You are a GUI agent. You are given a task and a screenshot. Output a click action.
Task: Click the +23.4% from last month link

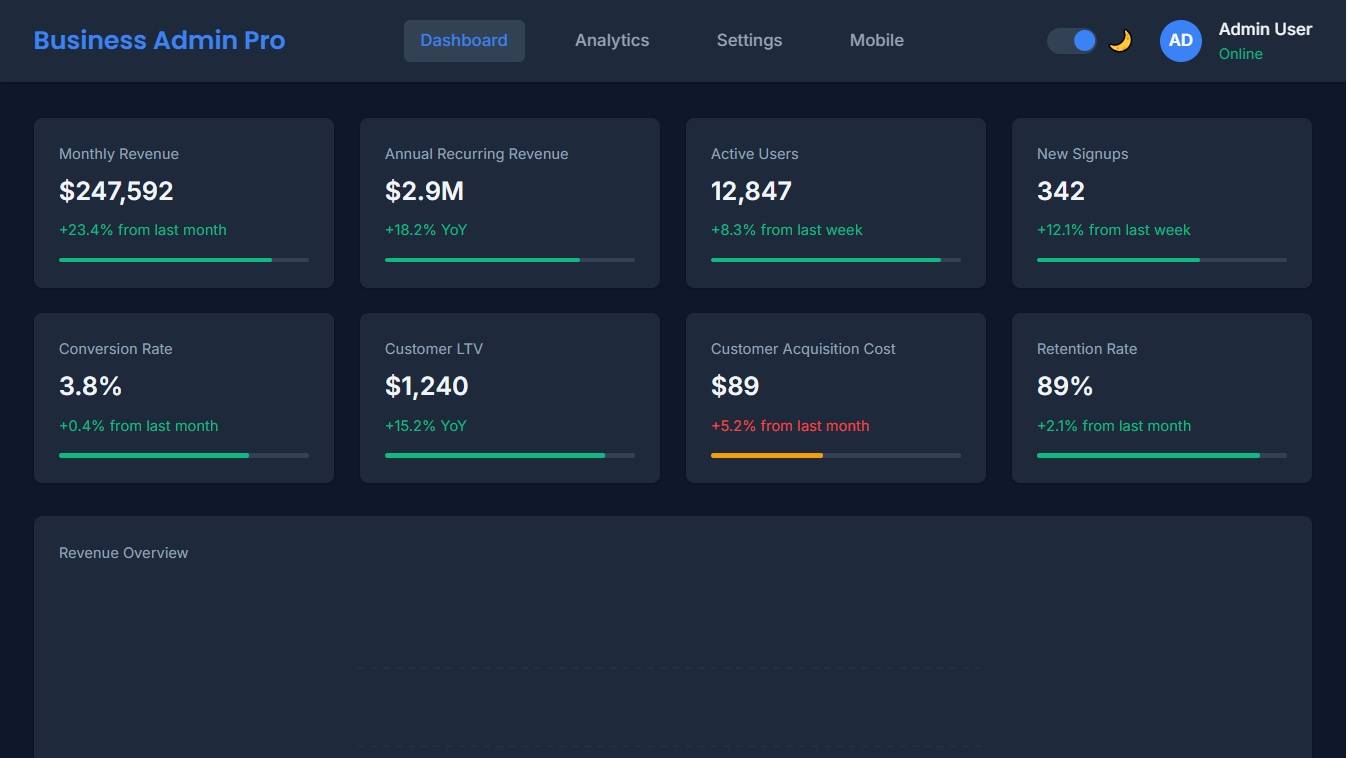[143, 230]
